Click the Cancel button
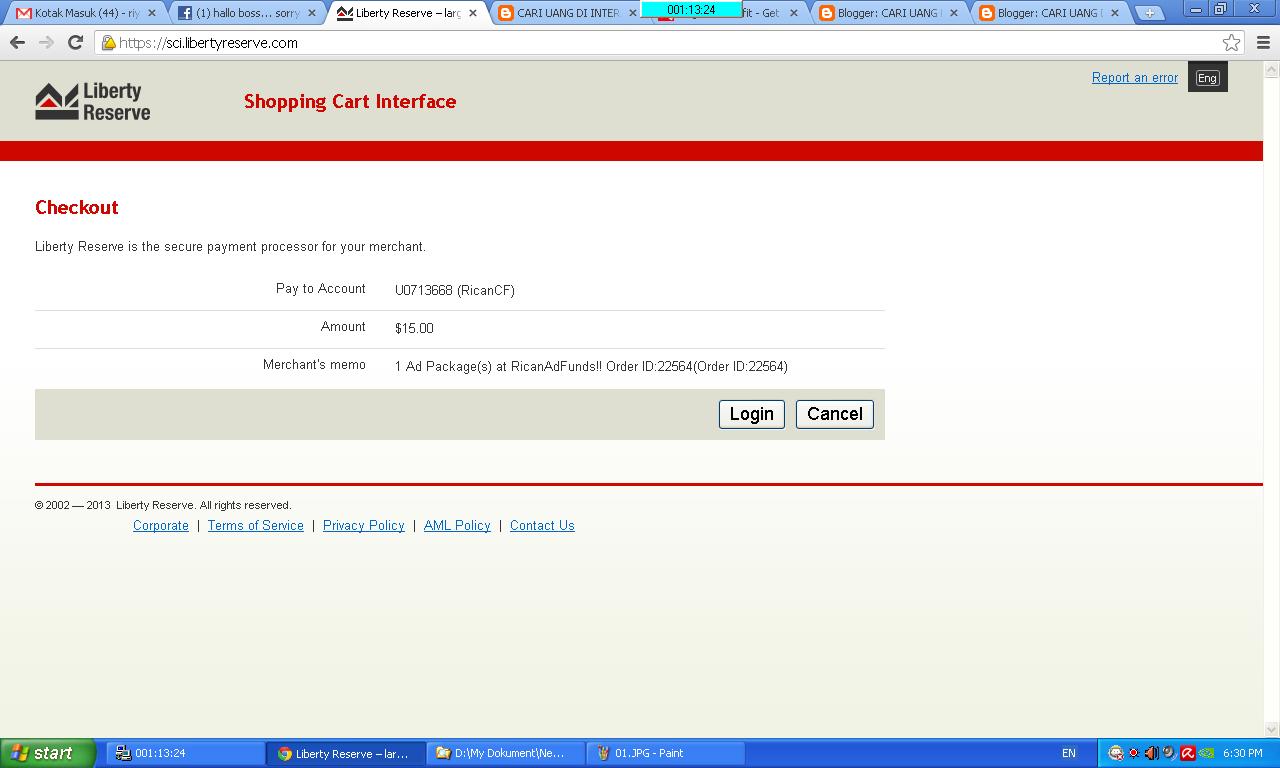This screenshot has height=768, width=1280. (835, 414)
